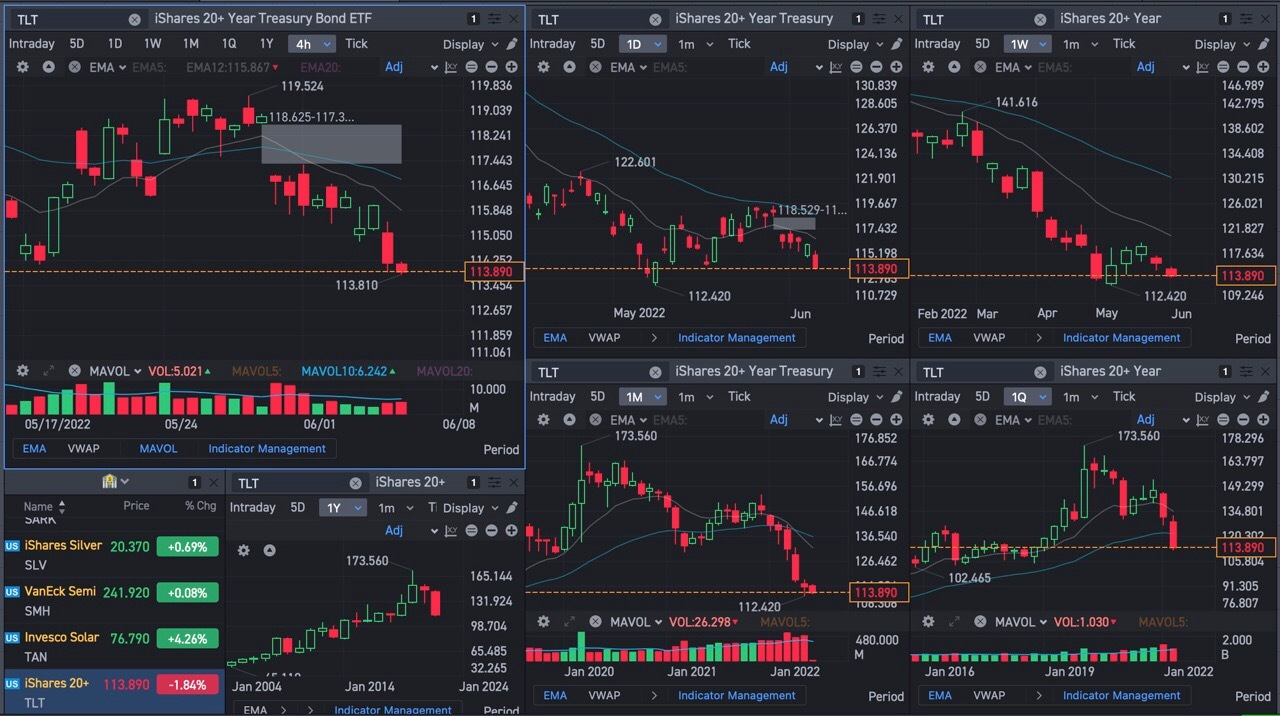This screenshot has width=1280, height=716.
Task: Select iShares Silver SLV watchlist row
Action: [112, 555]
